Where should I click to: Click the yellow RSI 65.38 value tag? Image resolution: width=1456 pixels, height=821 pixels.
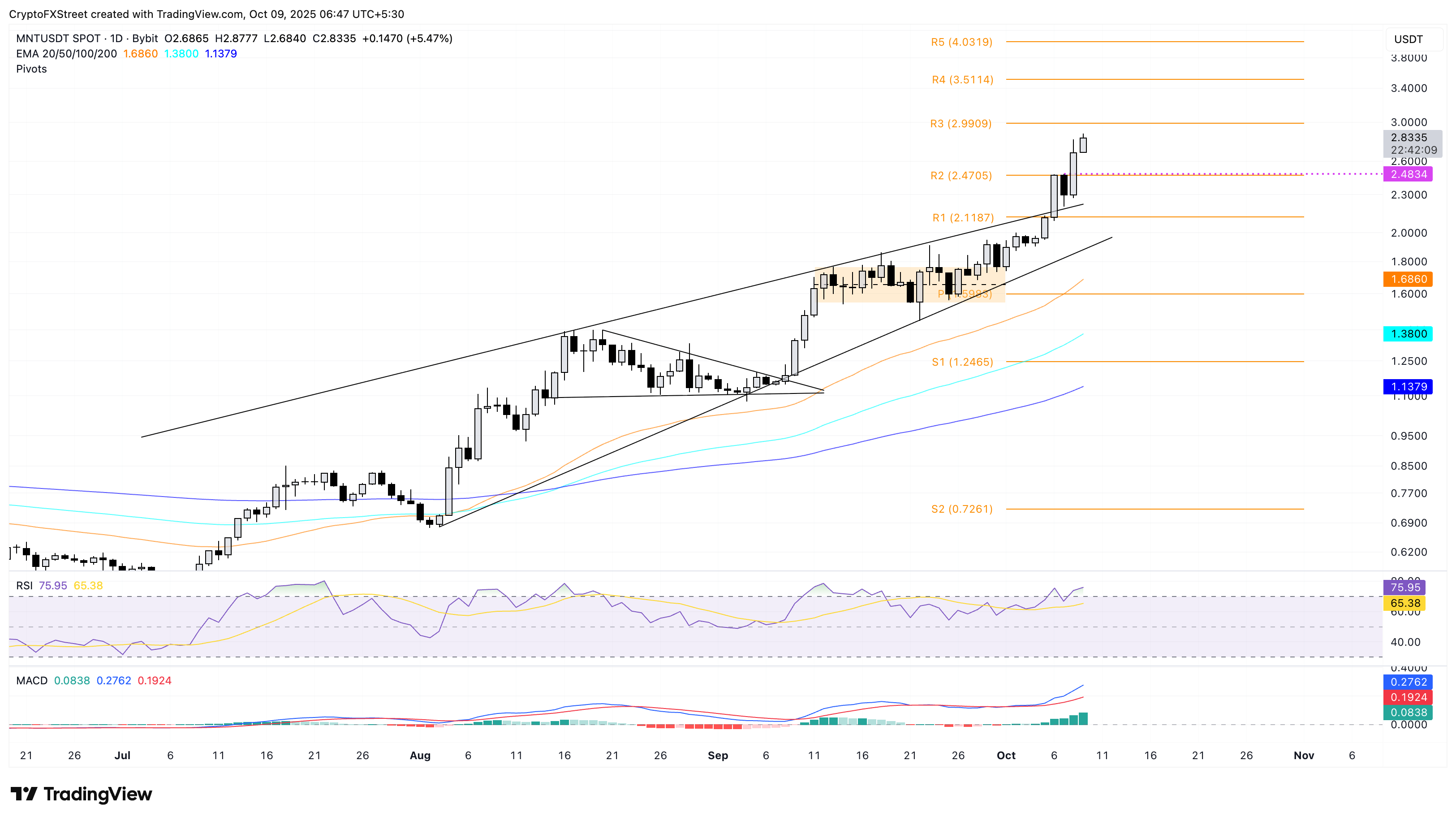point(1404,603)
